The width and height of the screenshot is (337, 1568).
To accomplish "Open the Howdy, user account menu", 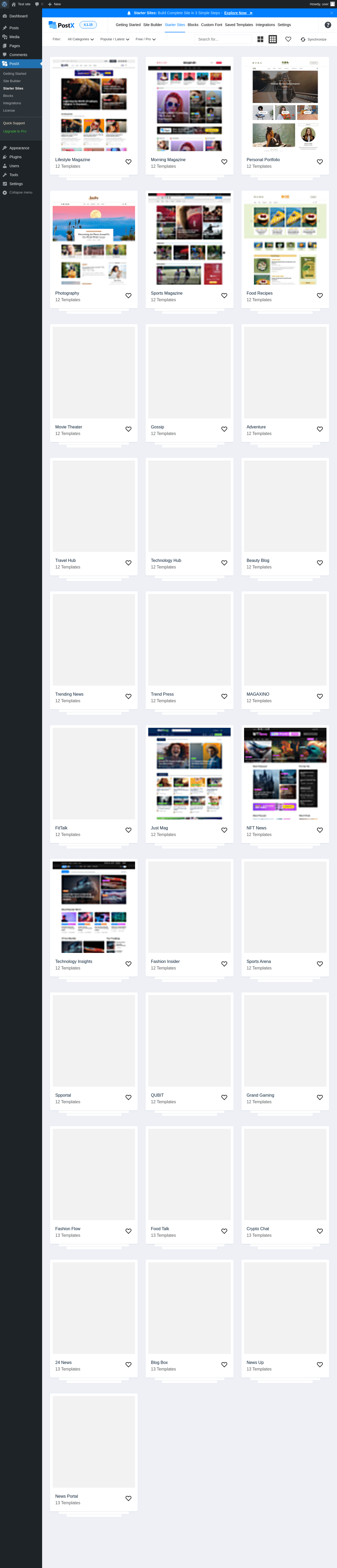I will coord(322,4).
